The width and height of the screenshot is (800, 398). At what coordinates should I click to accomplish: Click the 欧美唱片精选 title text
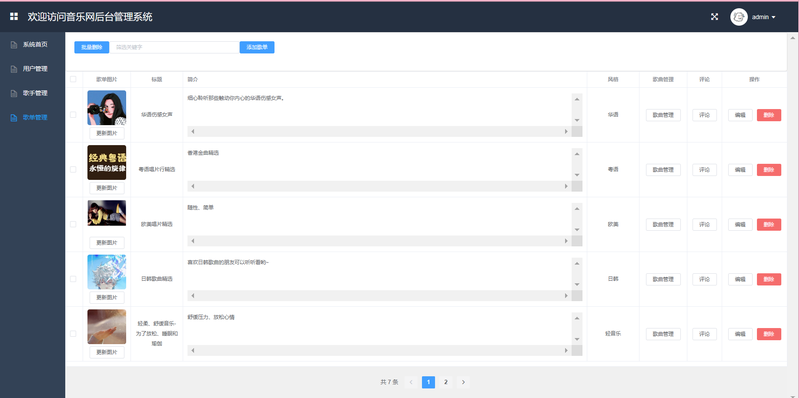click(x=157, y=225)
